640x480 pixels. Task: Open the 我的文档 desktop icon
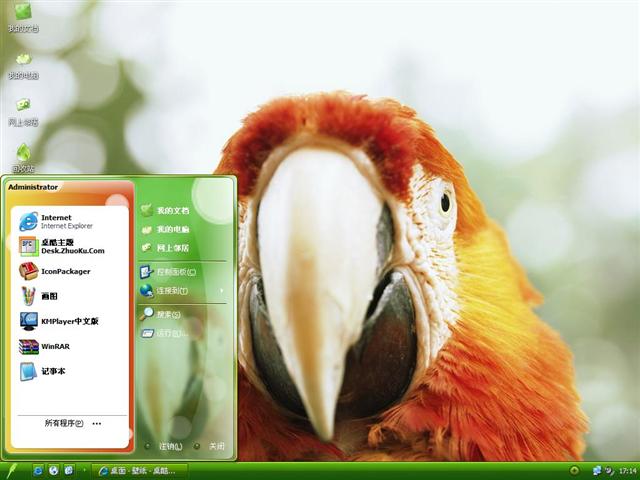click(x=23, y=17)
